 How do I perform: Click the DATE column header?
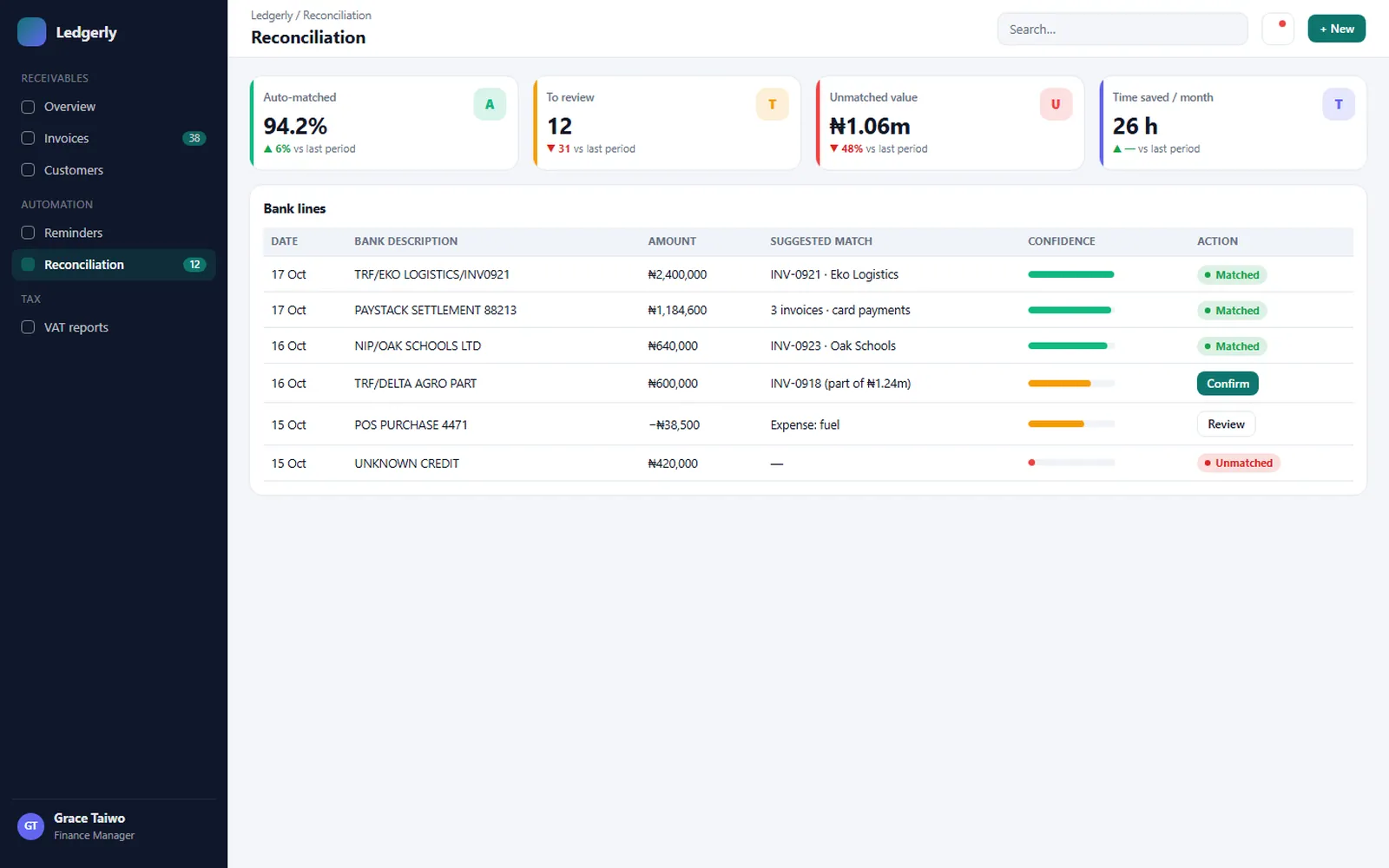[x=284, y=241]
